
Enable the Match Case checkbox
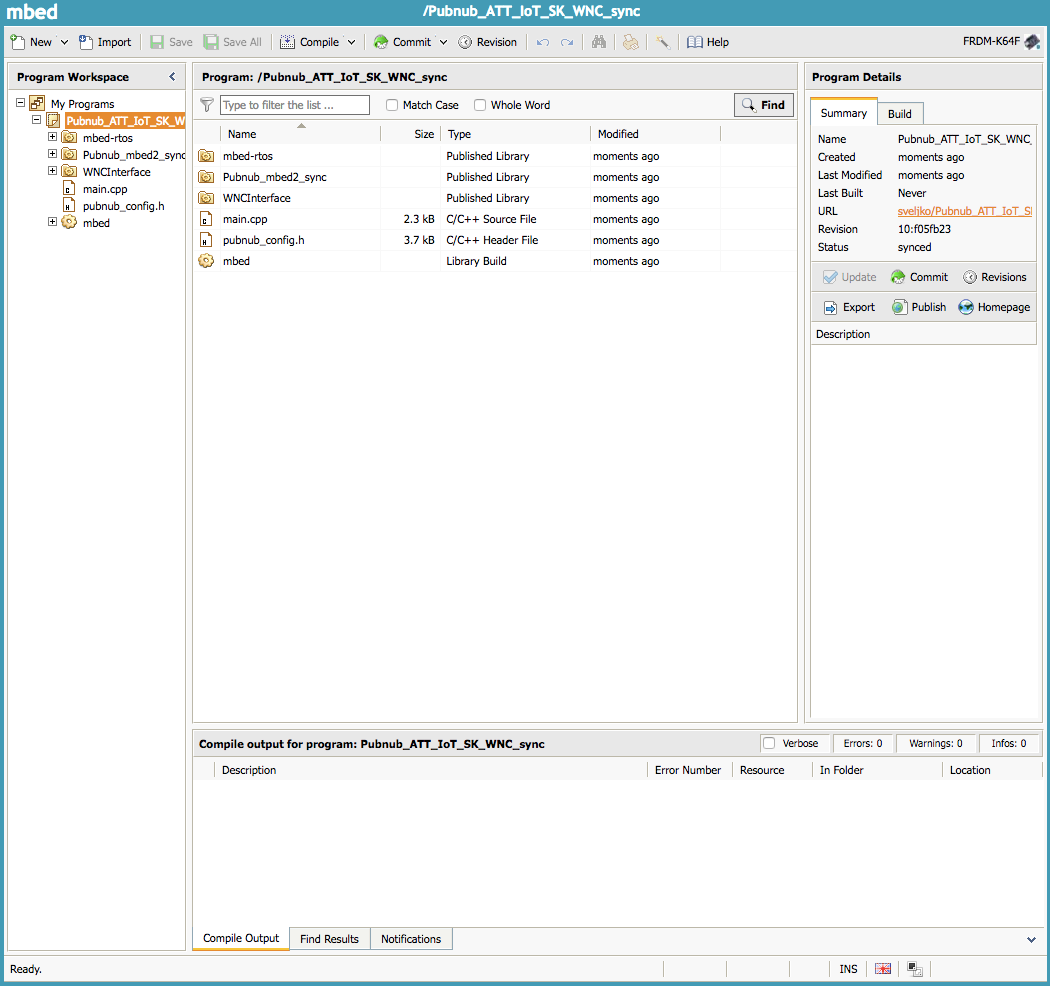(x=392, y=105)
